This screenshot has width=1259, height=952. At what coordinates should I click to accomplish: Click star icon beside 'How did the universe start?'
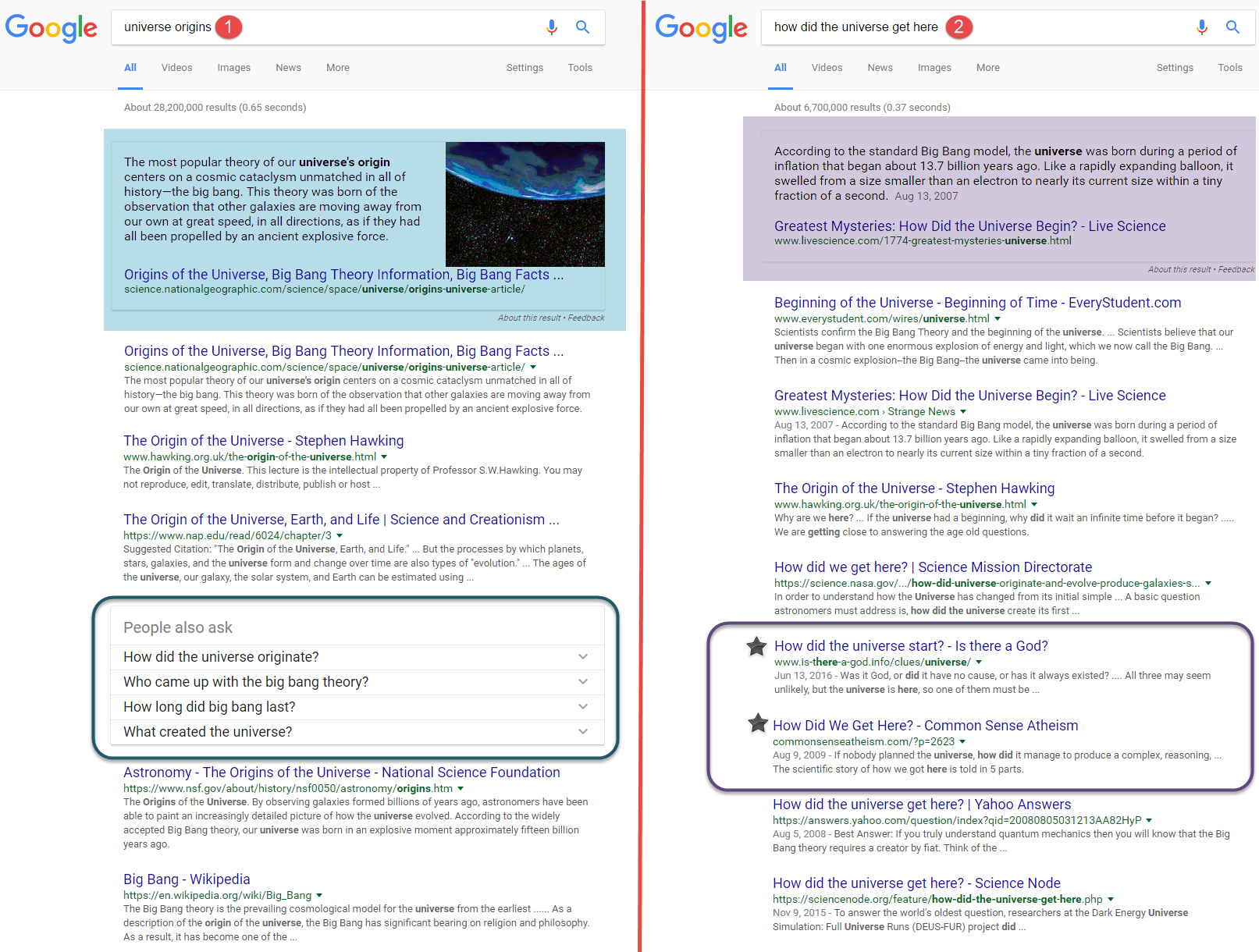[756, 646]
